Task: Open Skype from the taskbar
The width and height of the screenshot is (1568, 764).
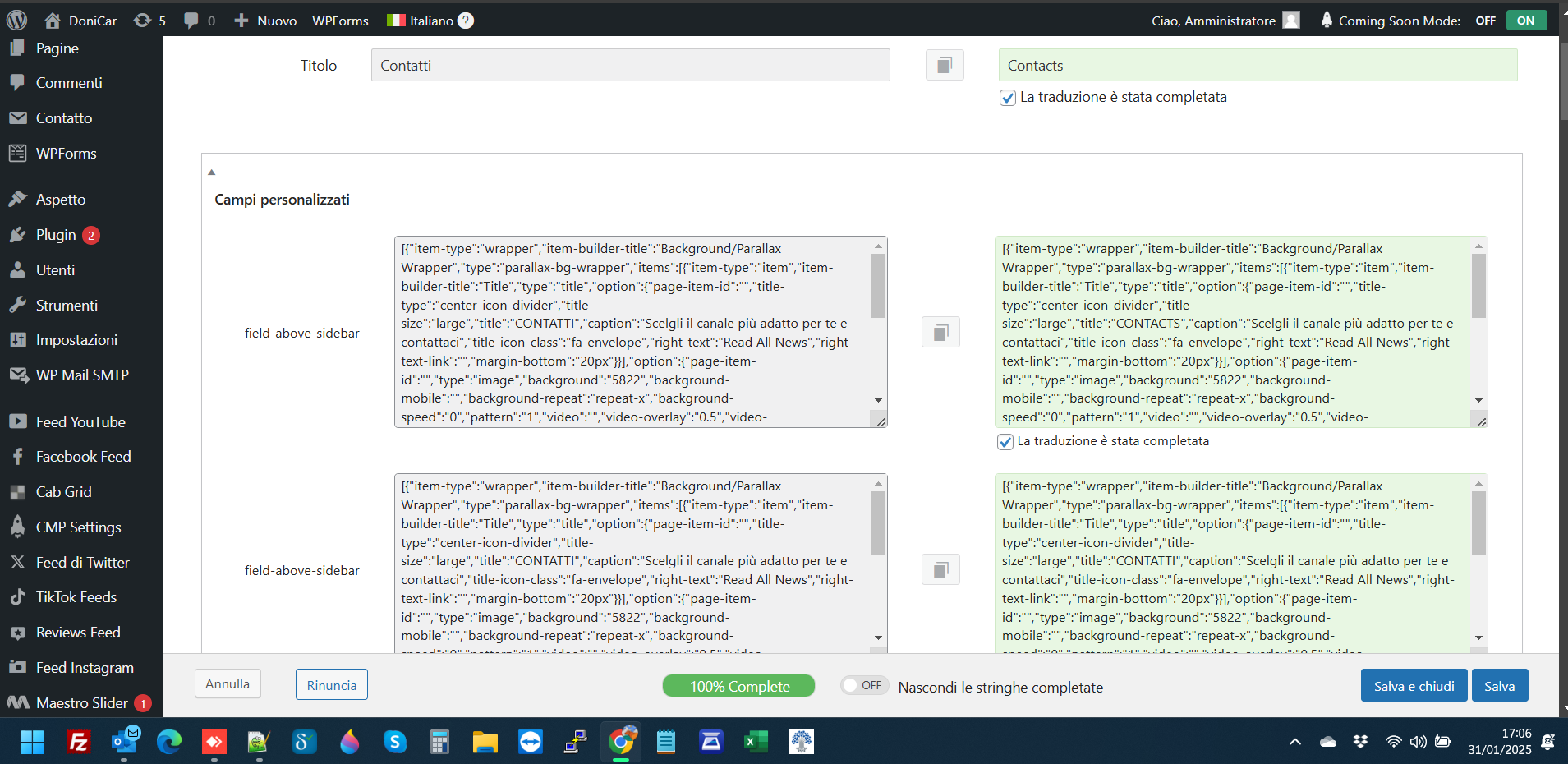Action: click(x=395, y=742)
